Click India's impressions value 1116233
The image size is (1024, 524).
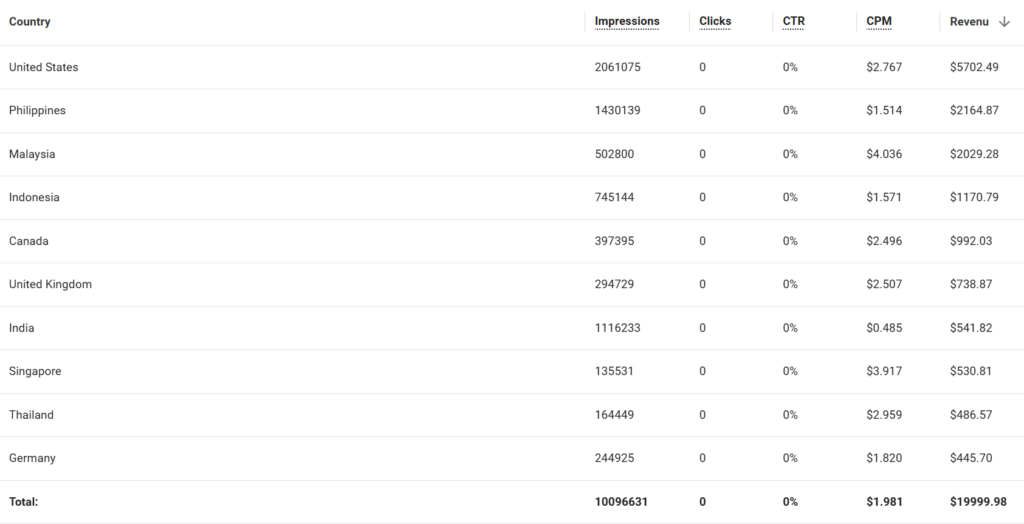pos(617,328)
